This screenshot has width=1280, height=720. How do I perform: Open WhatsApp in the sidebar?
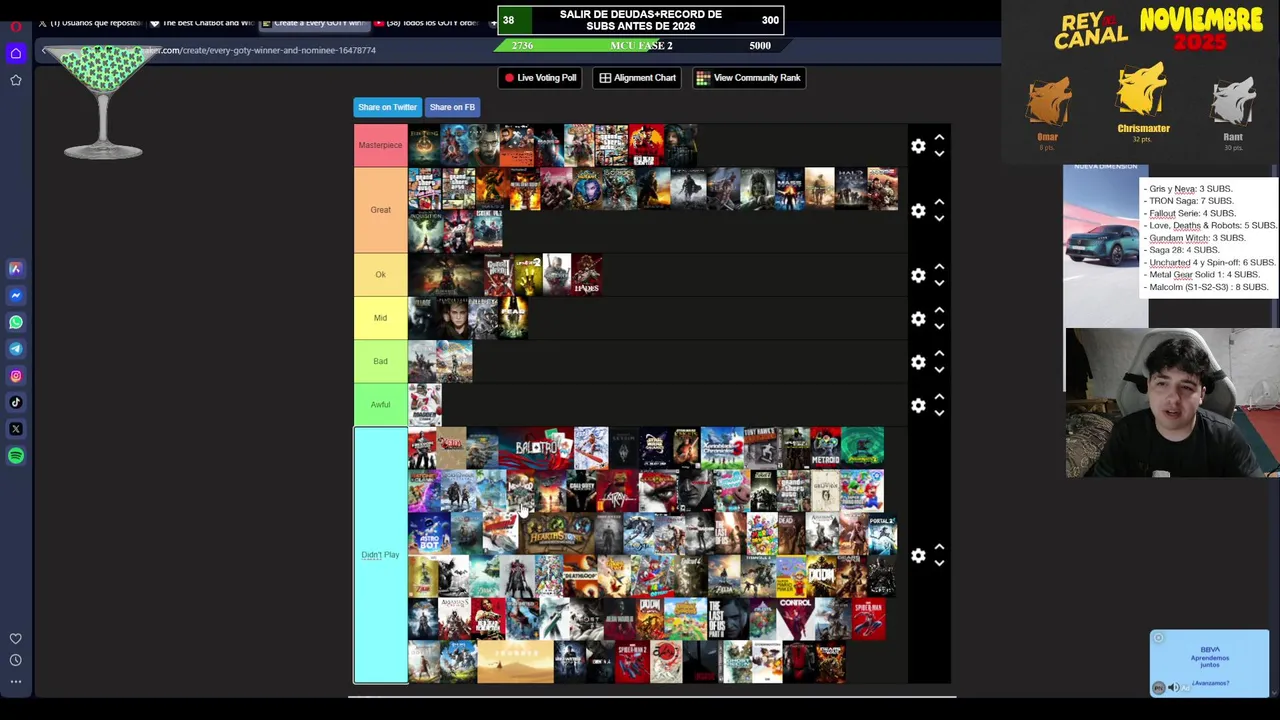(16, 322)
